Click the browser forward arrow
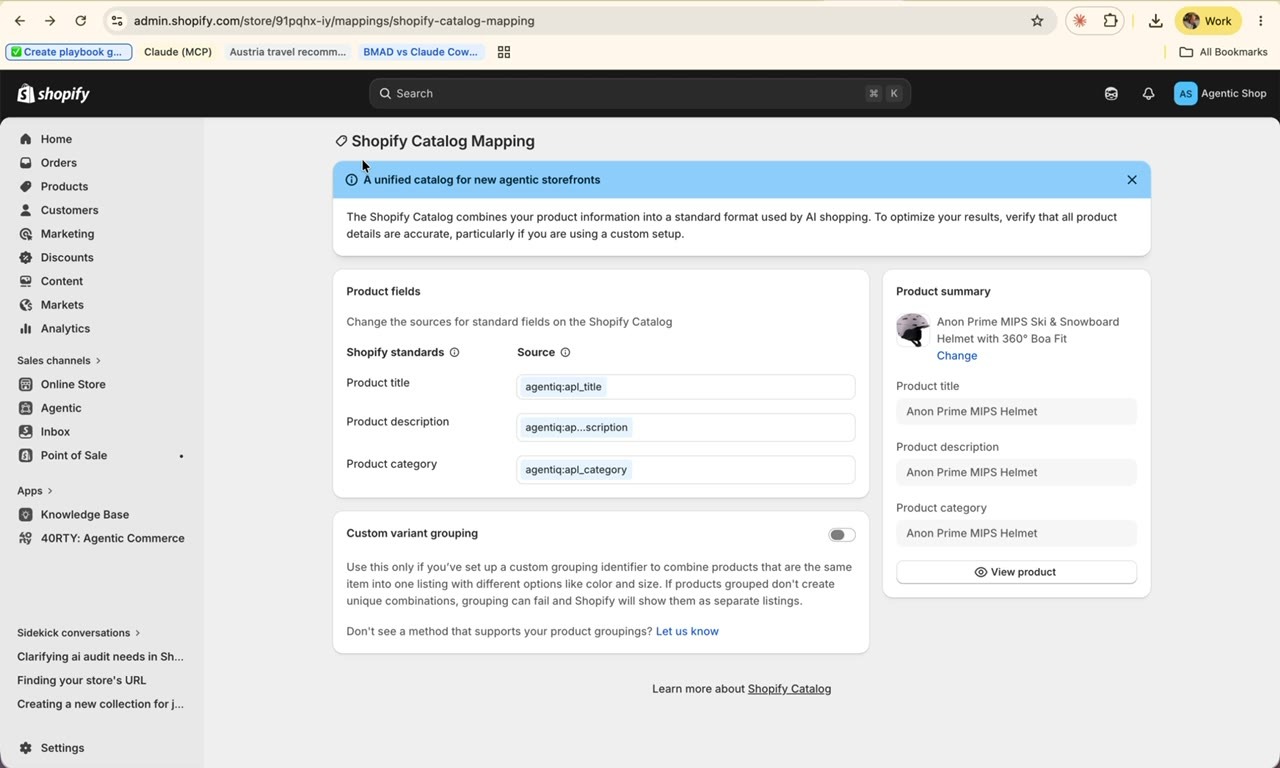This screenshot has height=768, width=1280. (50, 20)
